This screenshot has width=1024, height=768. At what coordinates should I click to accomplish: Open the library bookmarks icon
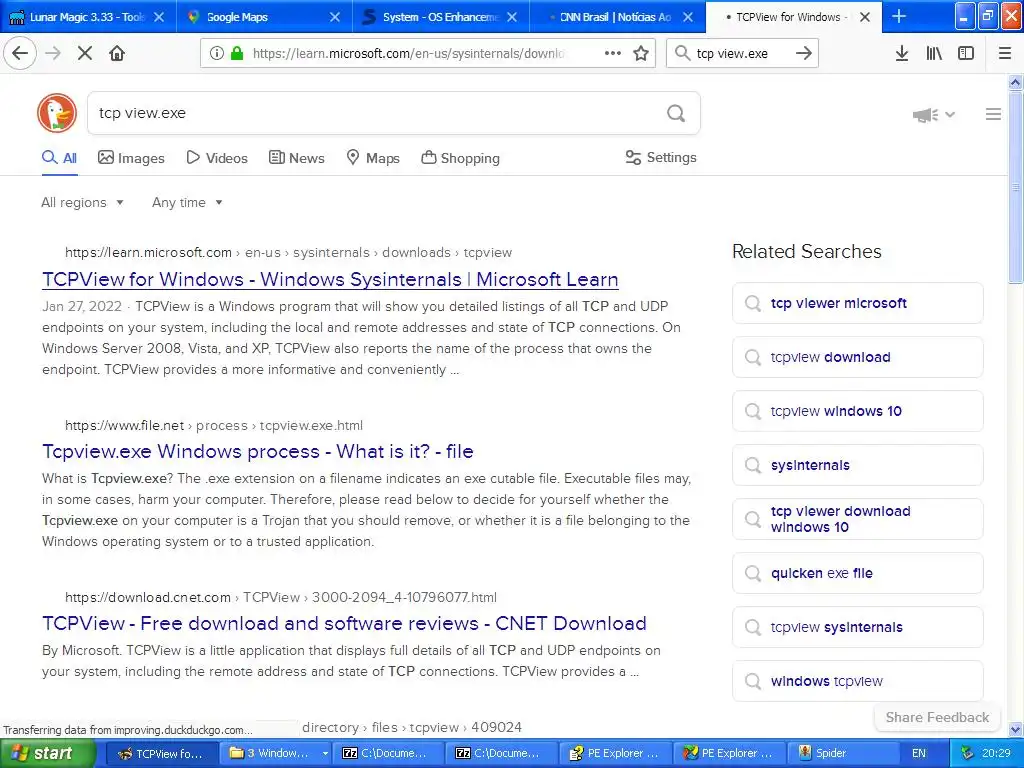[934, 54]
